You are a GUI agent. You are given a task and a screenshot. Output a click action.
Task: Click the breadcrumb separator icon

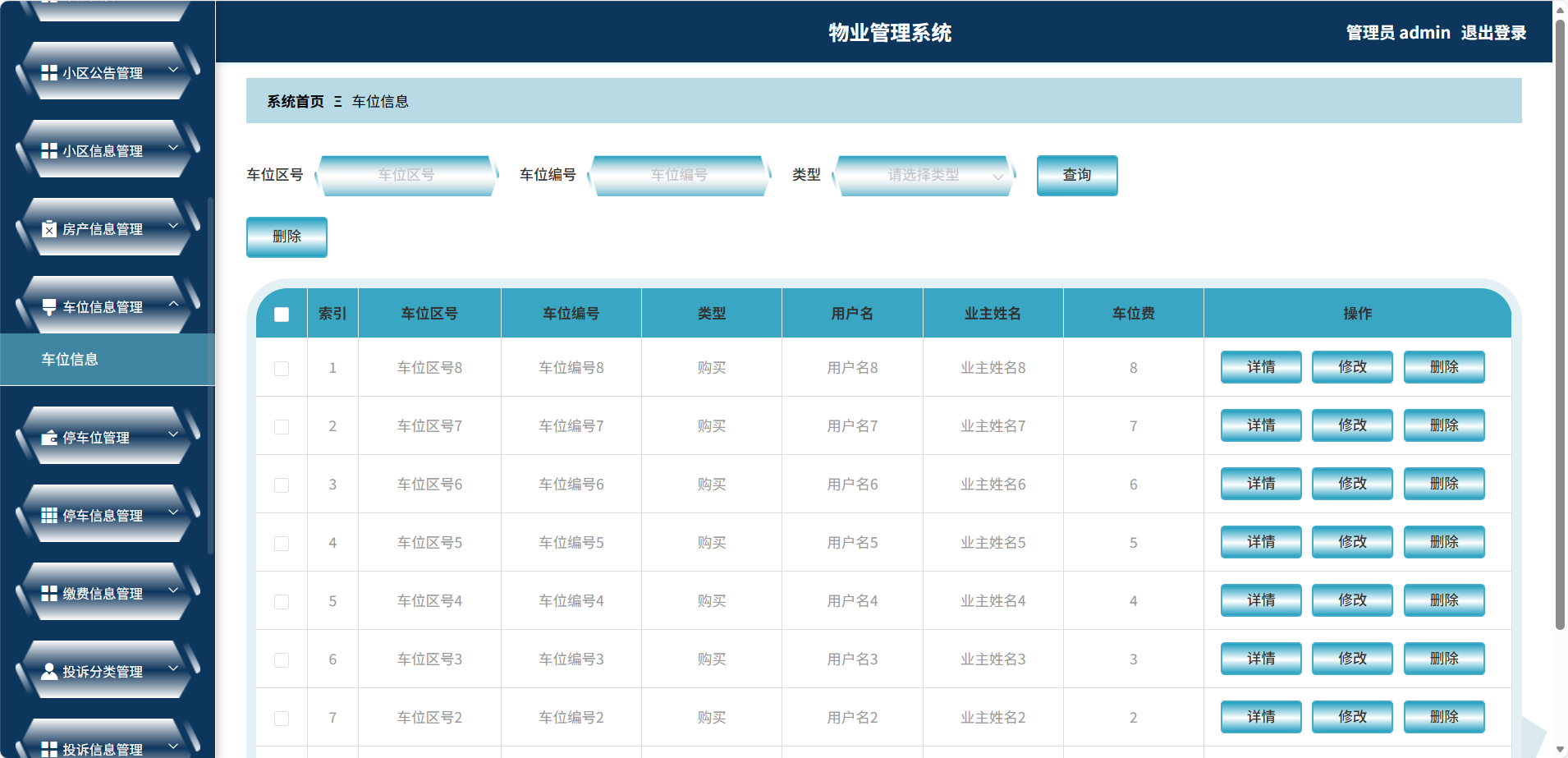point(337,102)
